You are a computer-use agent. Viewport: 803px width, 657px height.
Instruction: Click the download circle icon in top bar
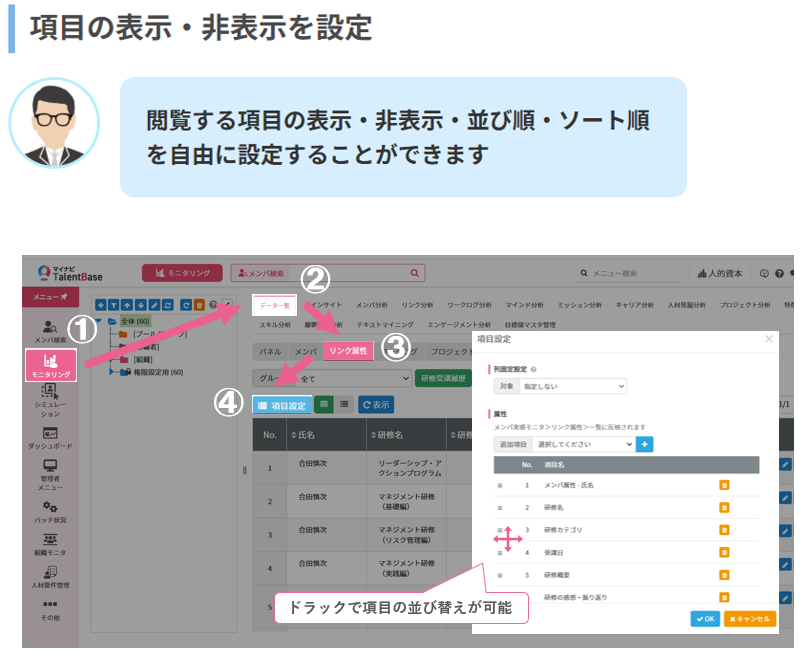[x=764, y=273]
